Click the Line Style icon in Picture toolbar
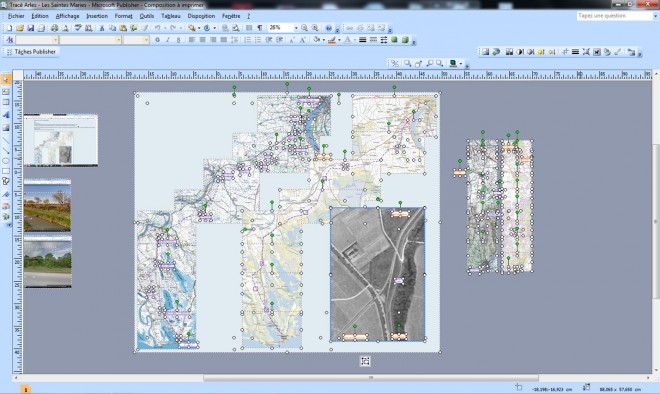This screenshot has width=660, height=394. [x=575, y=52]
